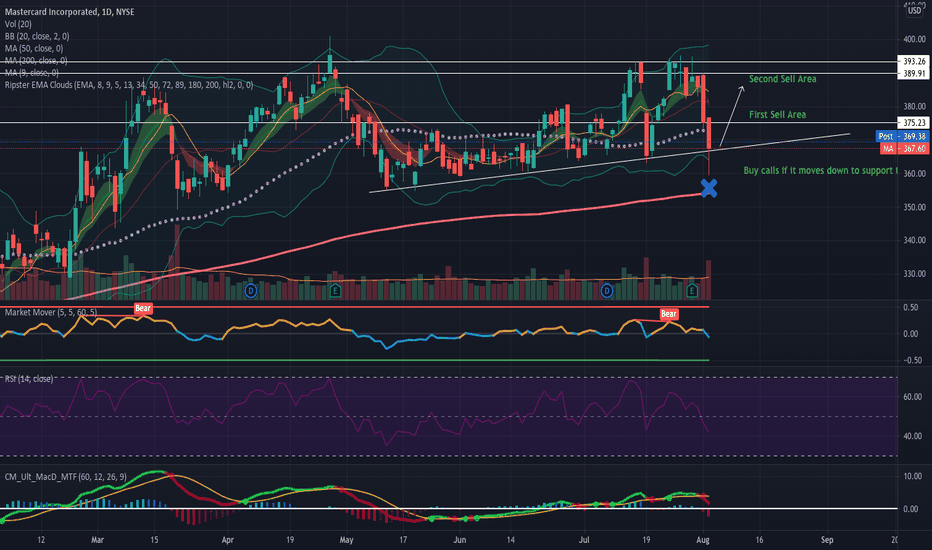
Task: Click the 380.00 price scale value
Action: 914,106
